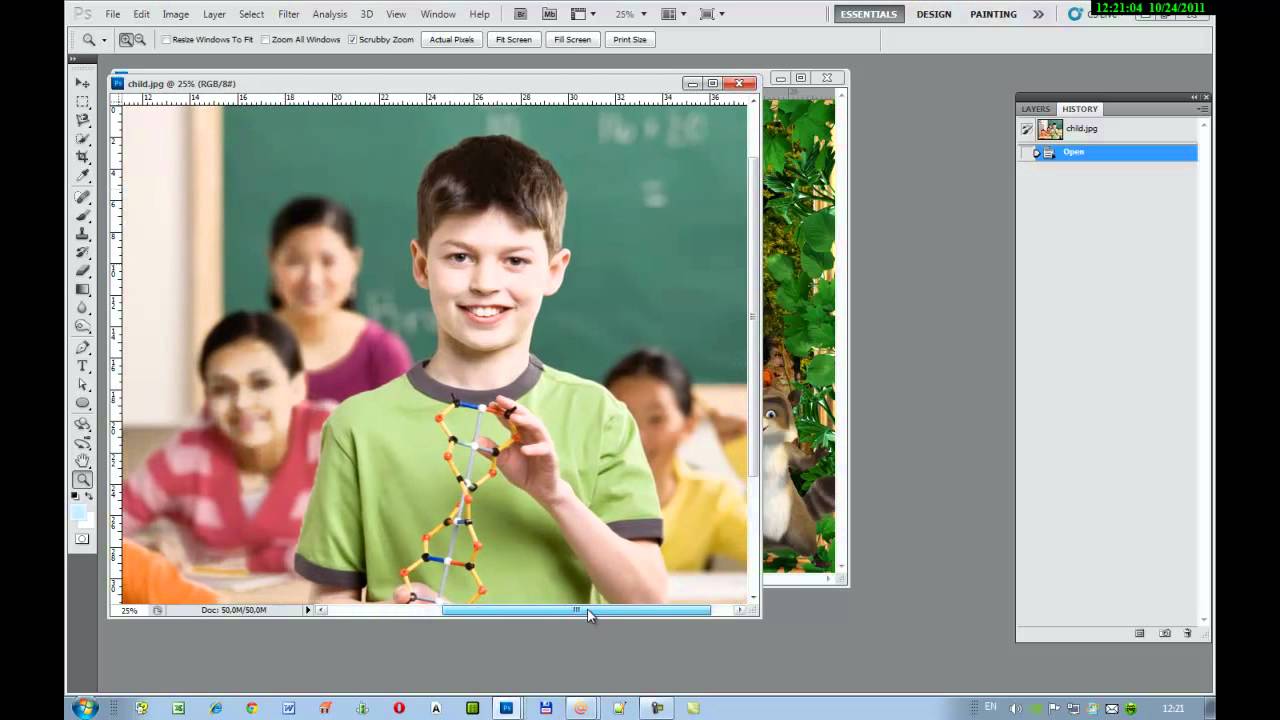Select the Eyedropper tool
This screenshot has width=1280, height=720.
click(x=83, y=176)
